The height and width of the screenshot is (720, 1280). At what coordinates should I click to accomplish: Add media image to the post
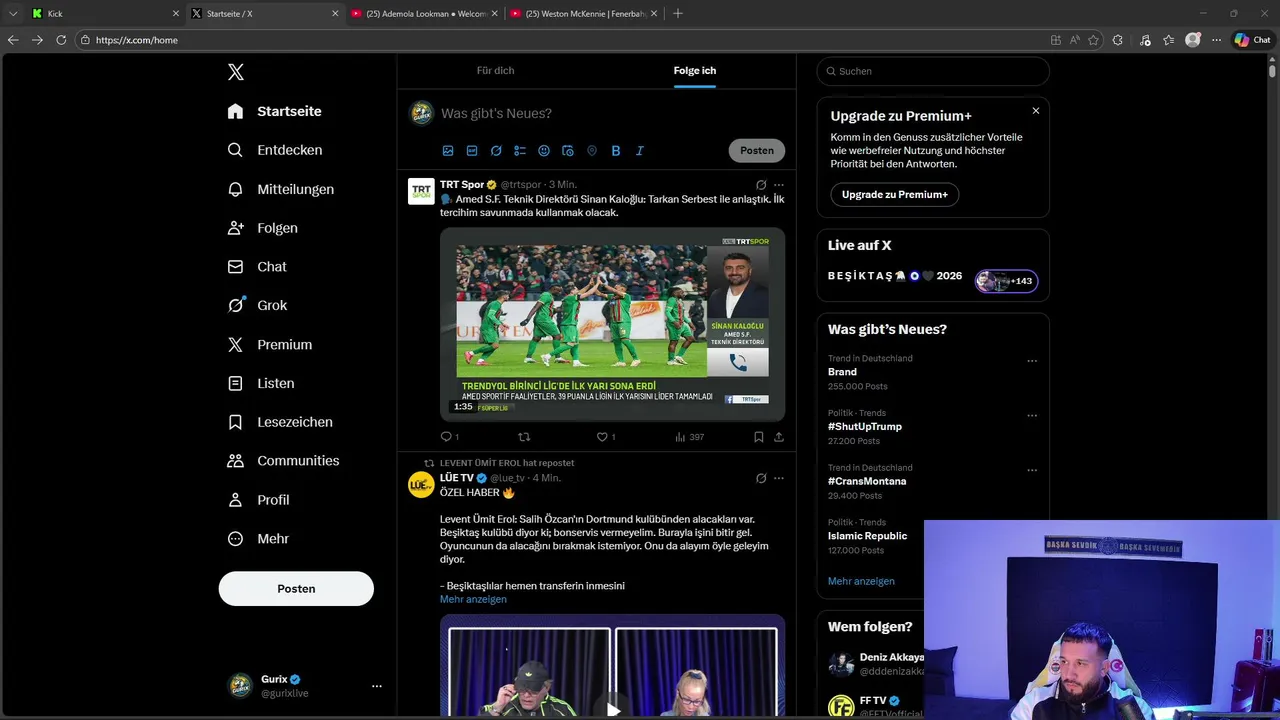point(448,151)
